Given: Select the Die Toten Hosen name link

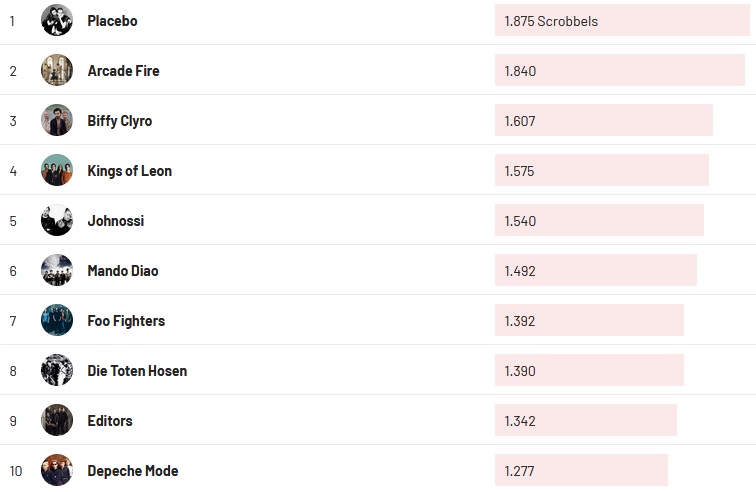Looking at the screenshot, I should click(137, 371).
